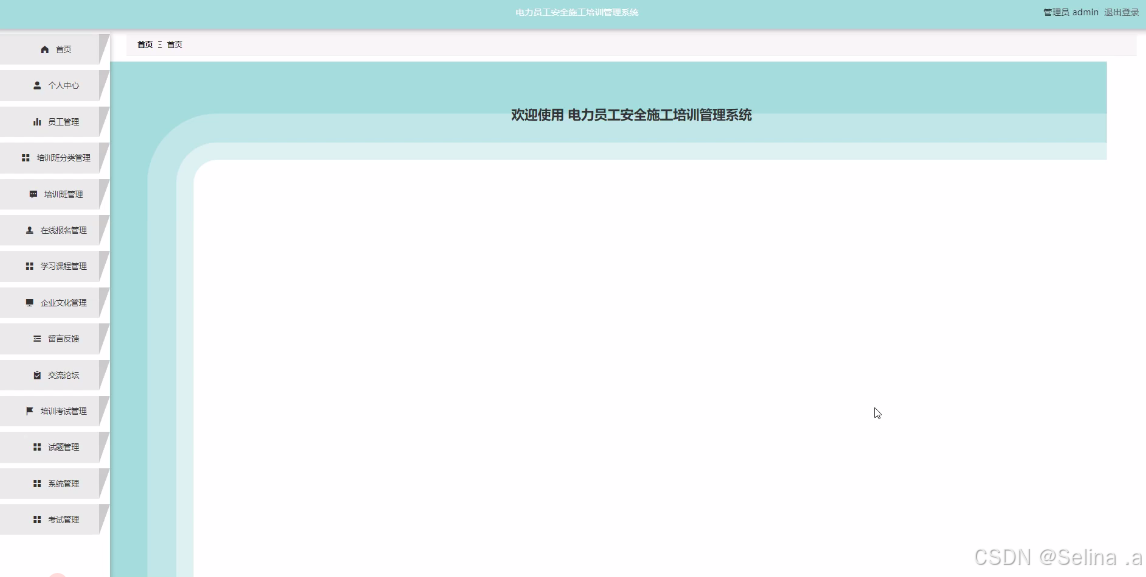Click the monitor icon beside 企业文化管理

point(29,303)
